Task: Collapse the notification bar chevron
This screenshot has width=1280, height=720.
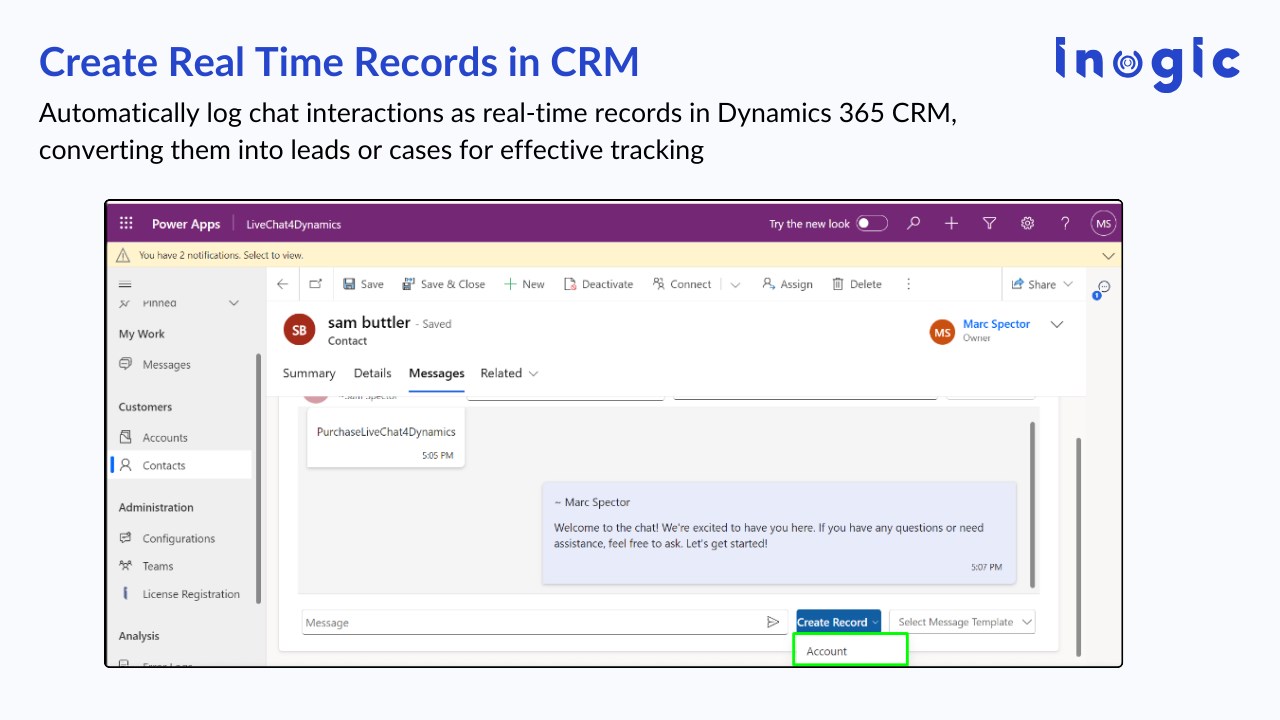Action: coord(1107,256)
